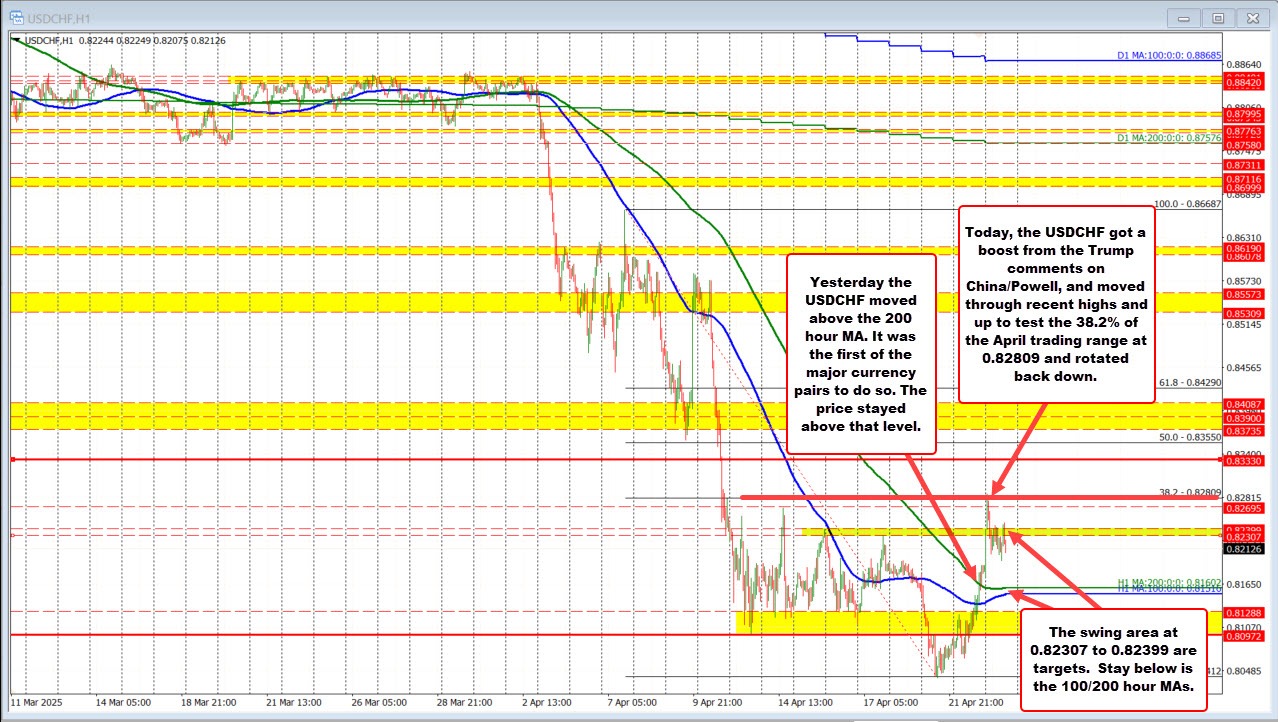1278x722 pixels.
Task: Select the 38.2 Fibonacci label at 0.82809
Action: [x=1190, y=493]
